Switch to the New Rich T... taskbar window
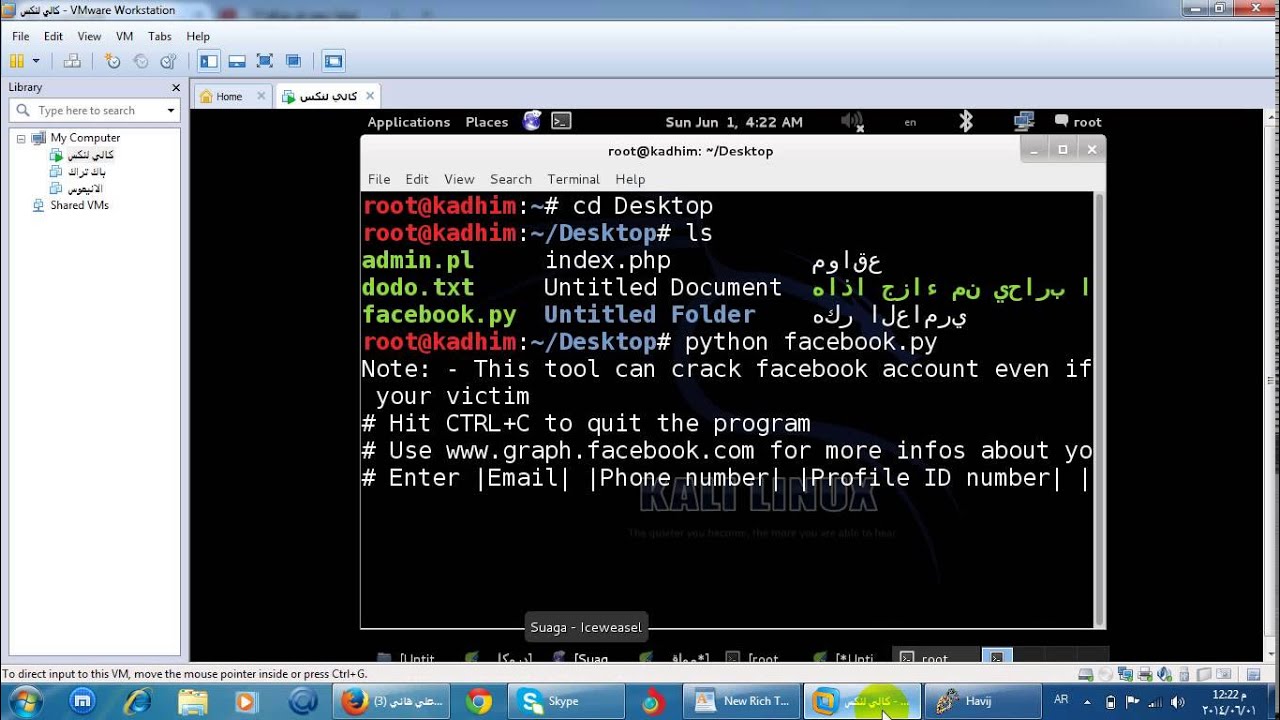1280x720 pixels. coord(741,702)
